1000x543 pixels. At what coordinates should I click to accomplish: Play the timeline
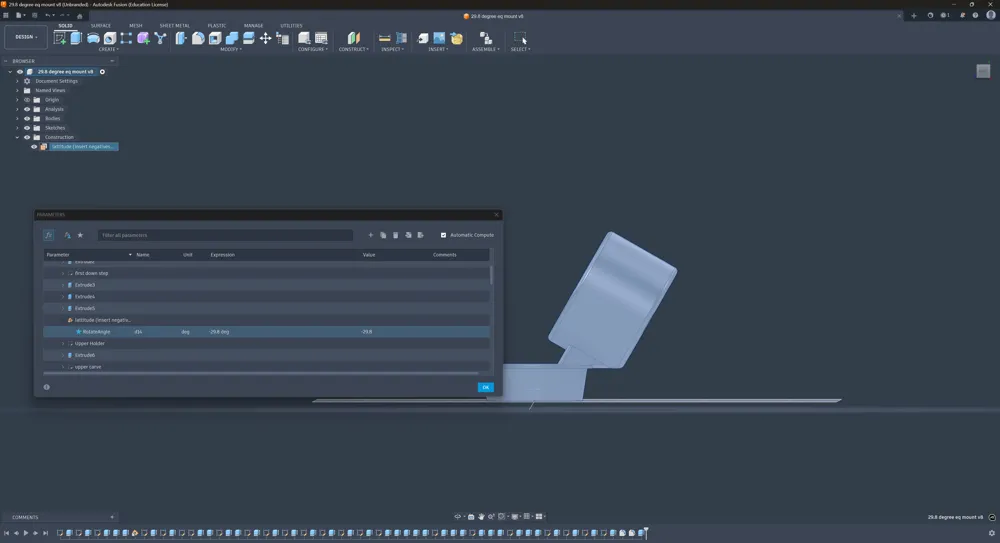click(26, 533)
